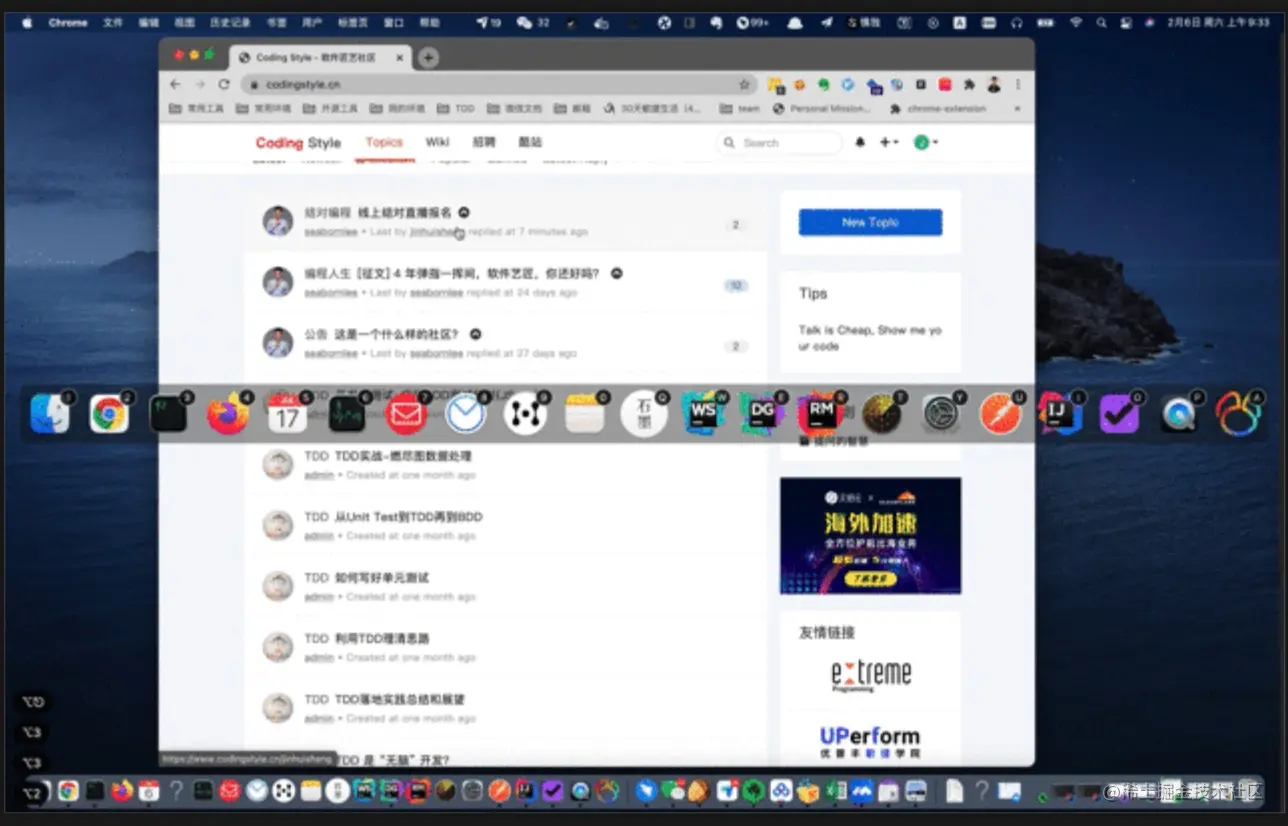Open the Personal Mission bookmark
The width and height of the screenshot is (1288, 826).
[x=822, y=108]
